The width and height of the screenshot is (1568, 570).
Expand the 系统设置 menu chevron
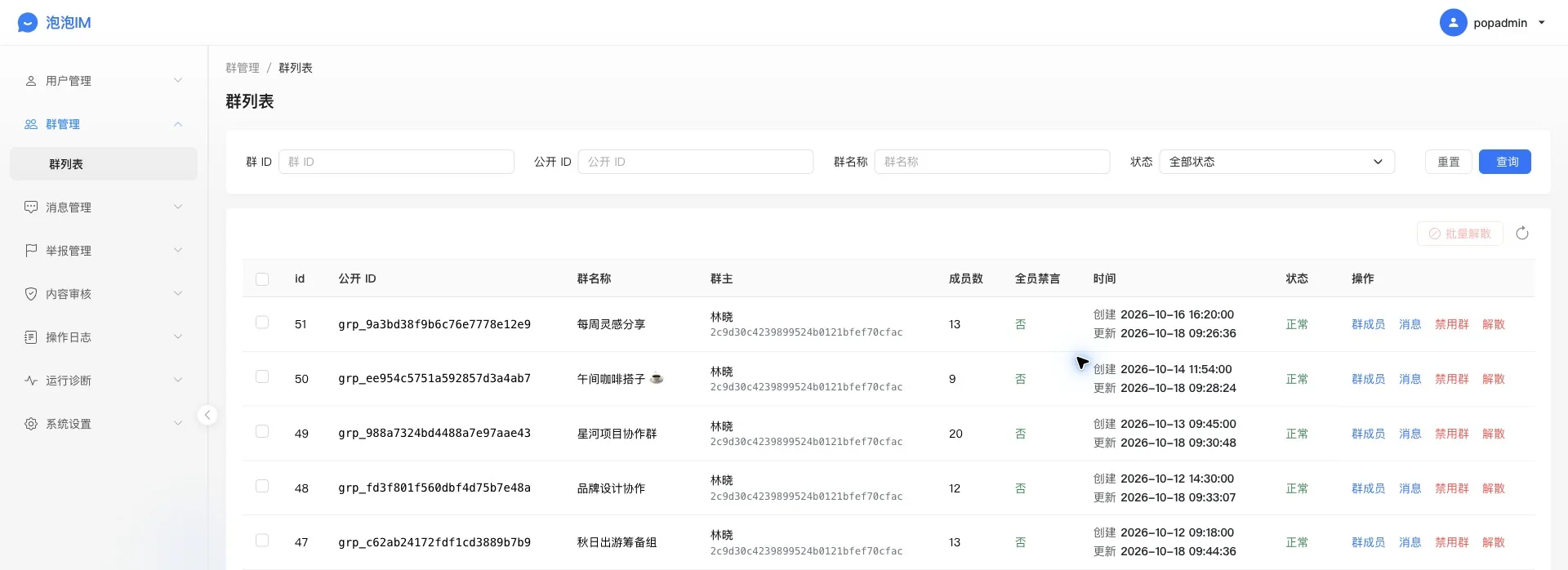178,423
